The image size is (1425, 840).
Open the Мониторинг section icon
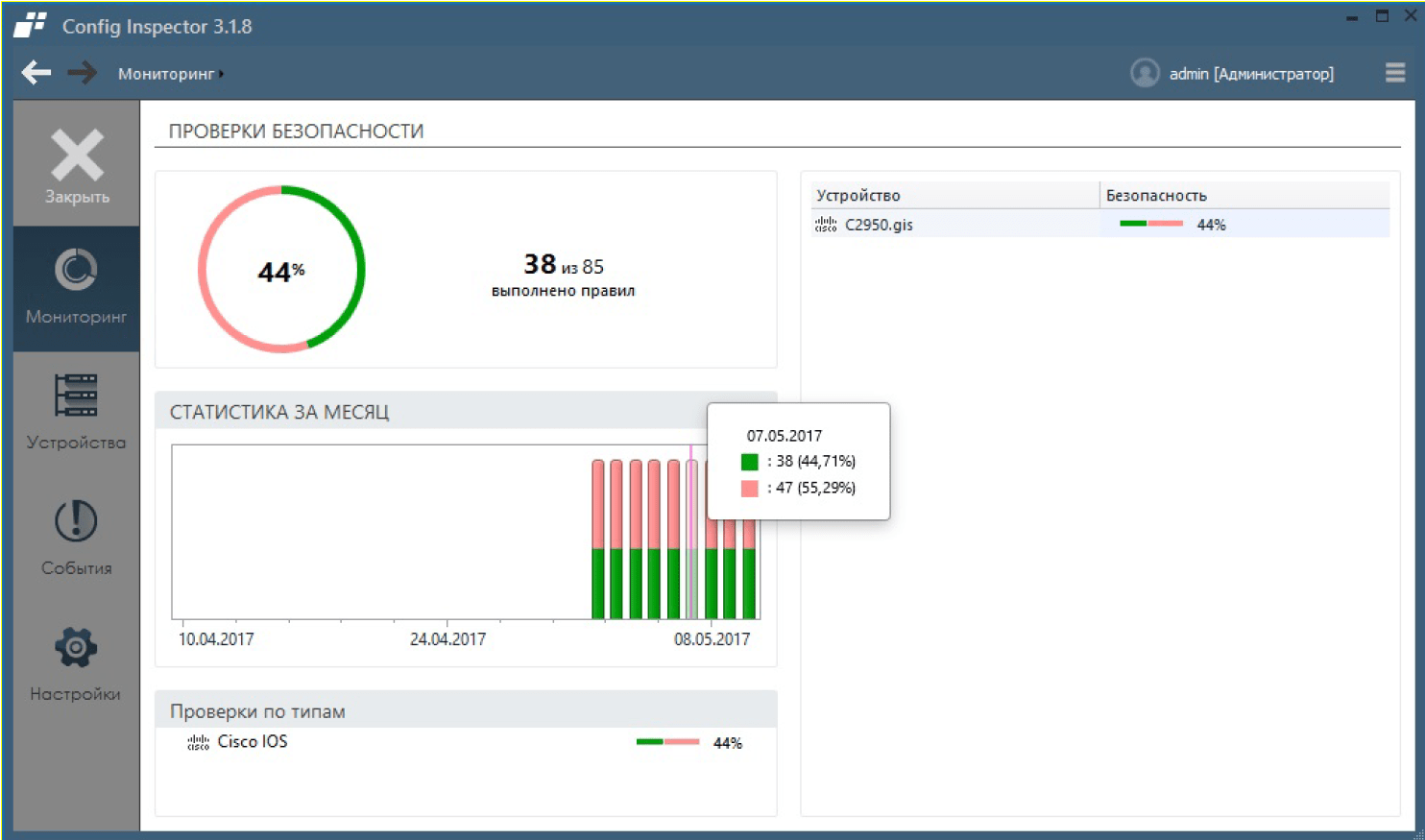(76, 271)
